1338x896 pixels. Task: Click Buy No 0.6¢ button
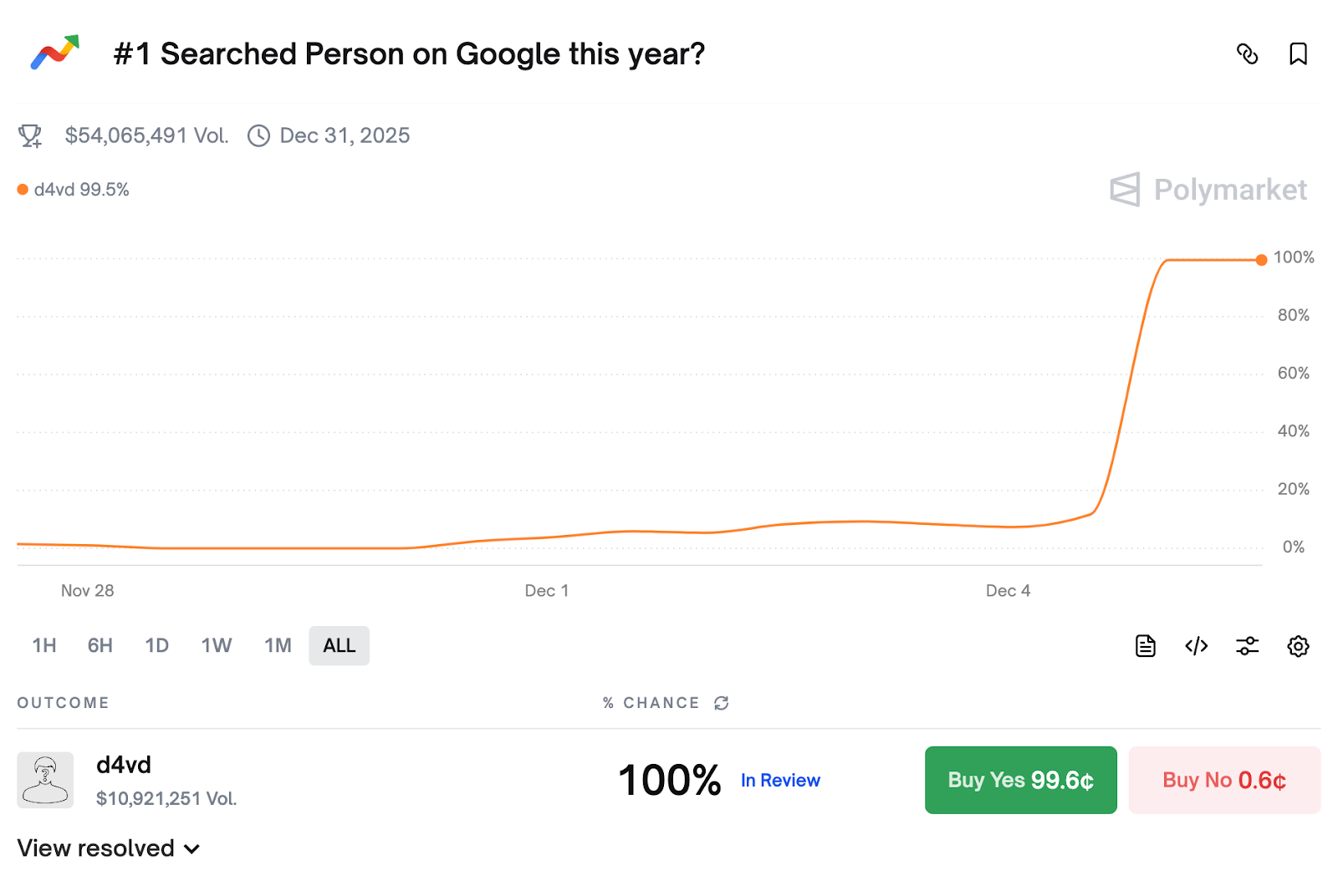1224,780
